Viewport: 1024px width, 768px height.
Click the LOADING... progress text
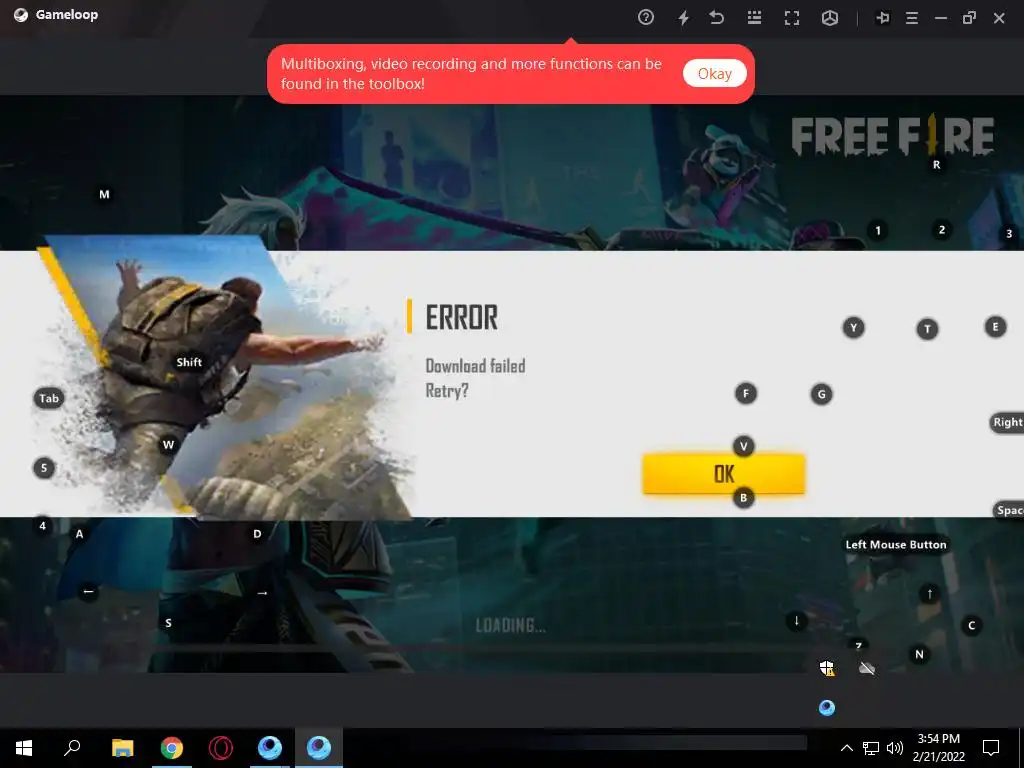click(x=511, y=626)
